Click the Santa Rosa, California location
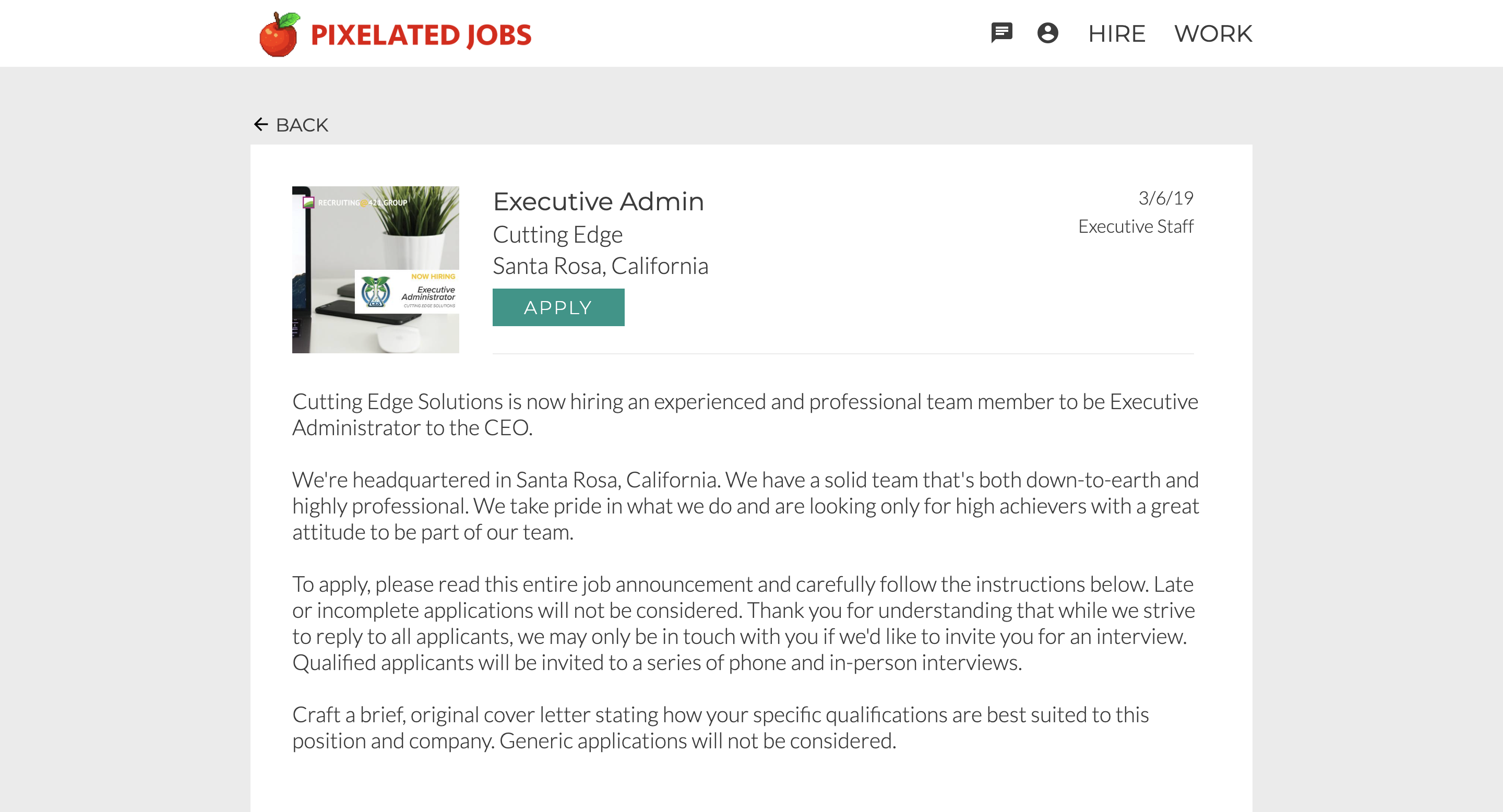 pyautogui.click(x=600, y=266)
